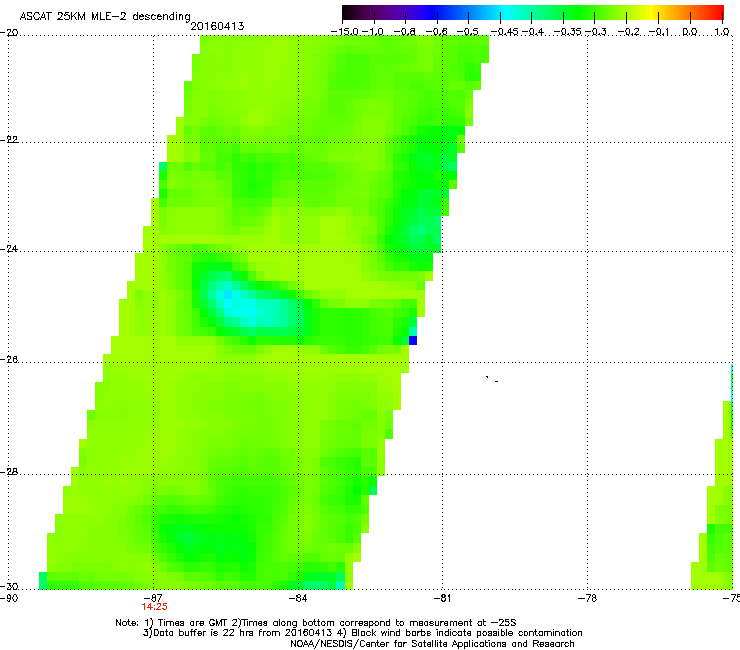Image resolution: width=740 pixels, height=650 pixels.
Task: Click the longitude label -87
Action: (x=153, y=598)
